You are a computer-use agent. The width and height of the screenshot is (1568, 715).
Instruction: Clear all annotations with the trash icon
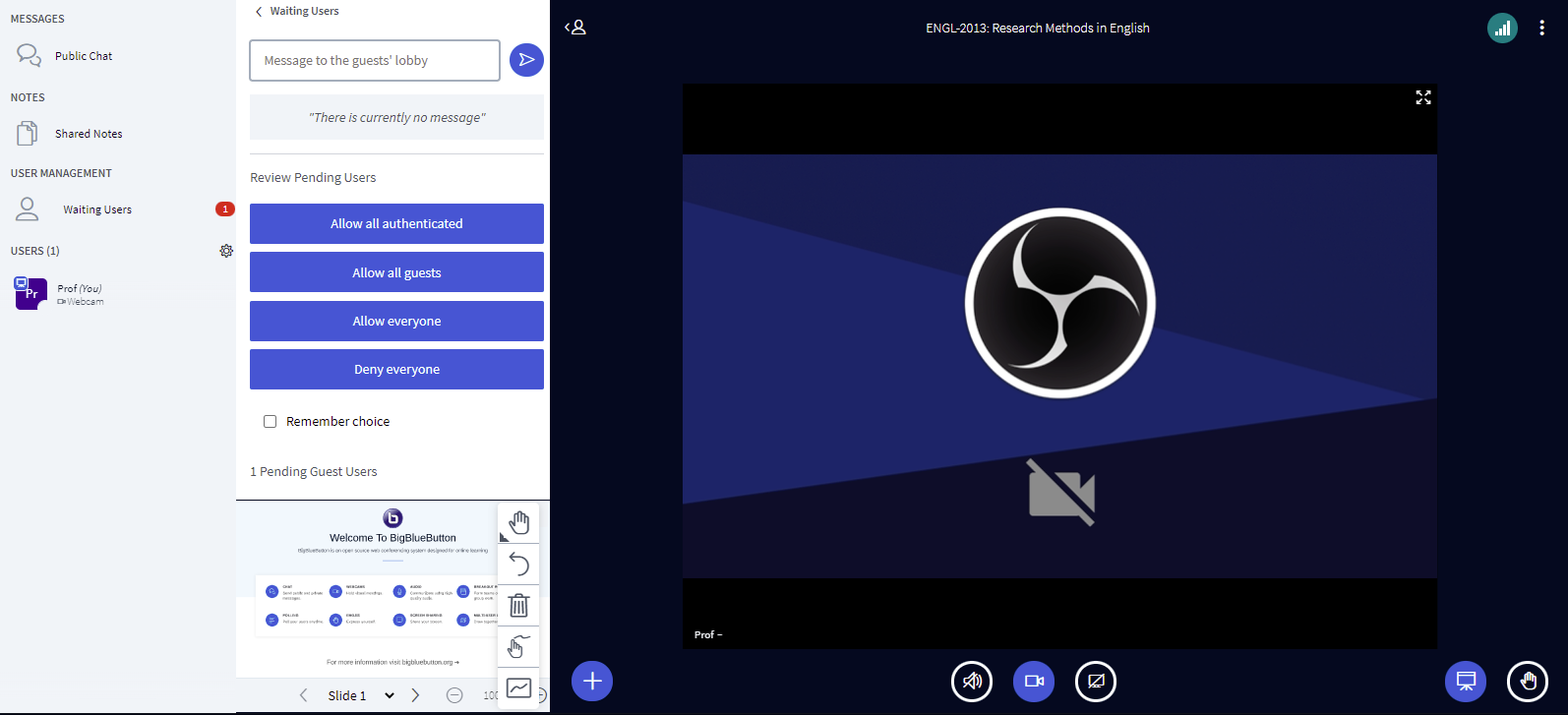518,605
